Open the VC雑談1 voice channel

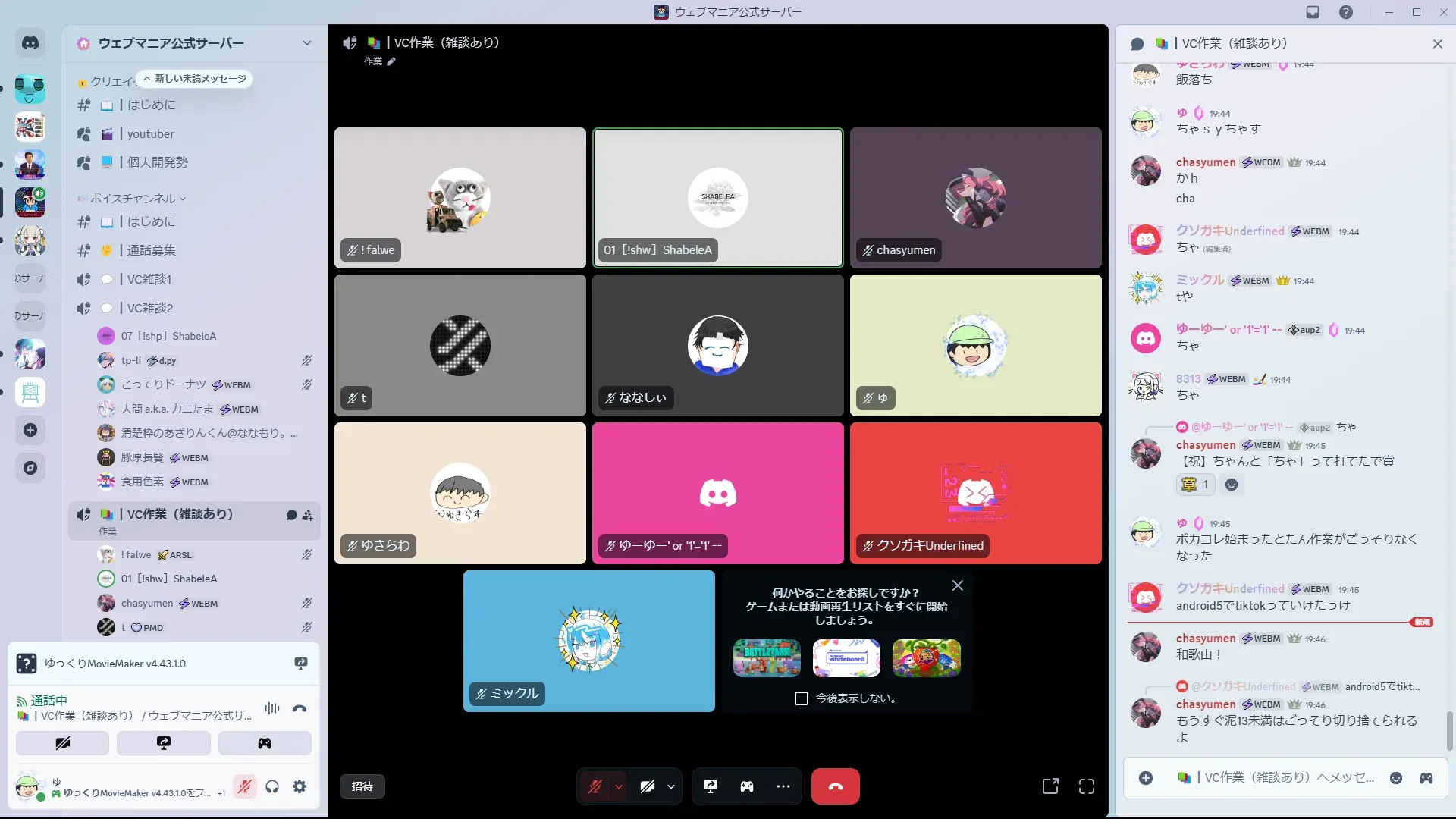click(x=149, y=279)
